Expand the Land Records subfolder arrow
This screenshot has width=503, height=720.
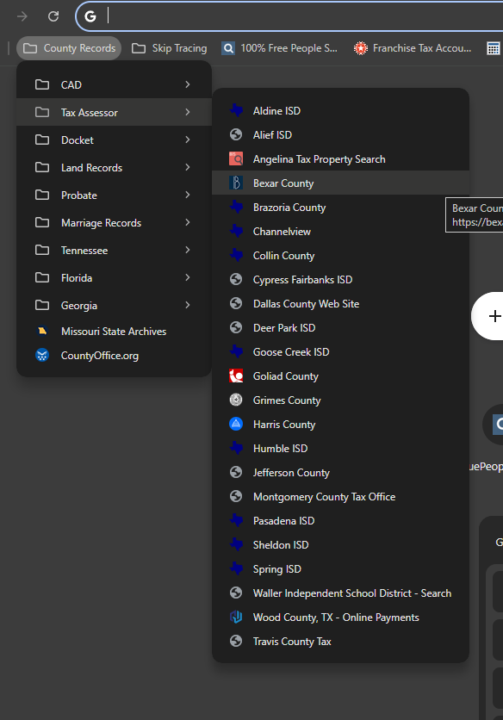(x=187, y=167)
